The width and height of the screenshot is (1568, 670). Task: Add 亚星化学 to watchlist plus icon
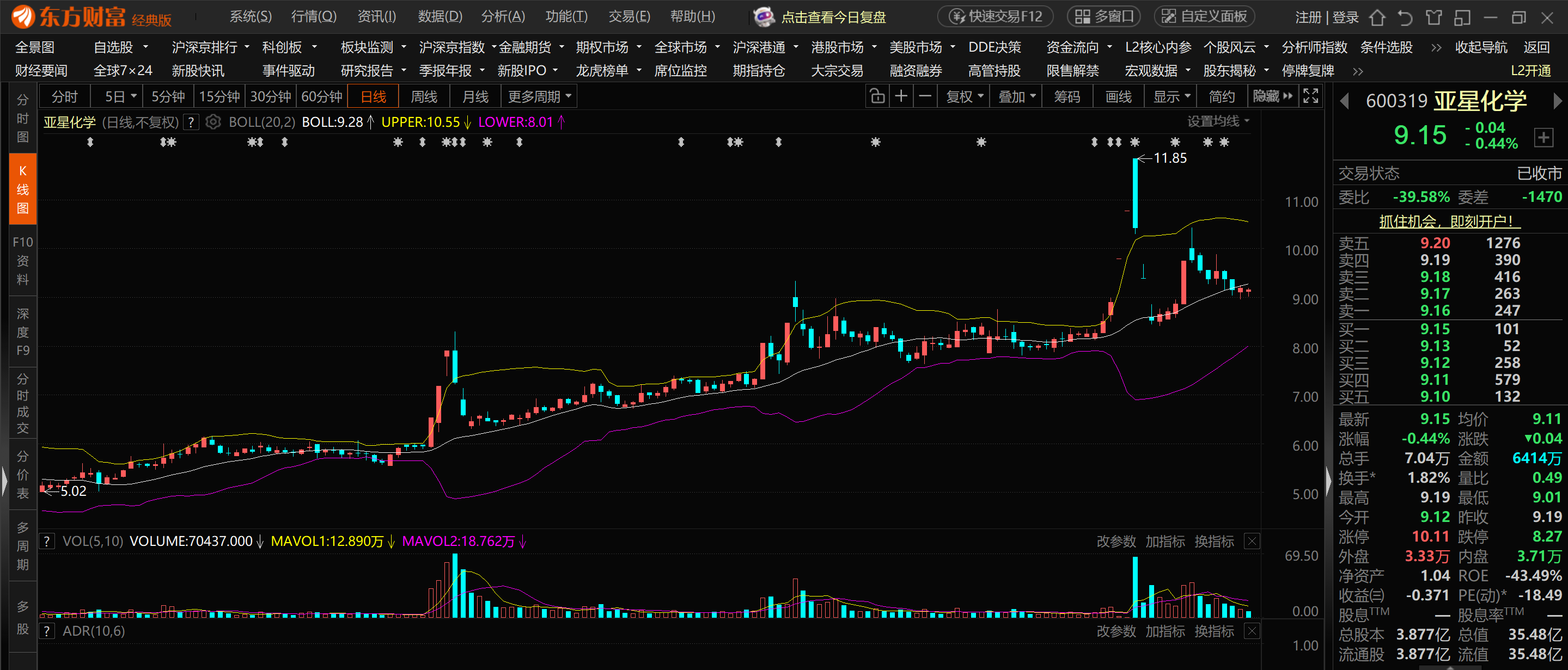[x=1543, y=137]
